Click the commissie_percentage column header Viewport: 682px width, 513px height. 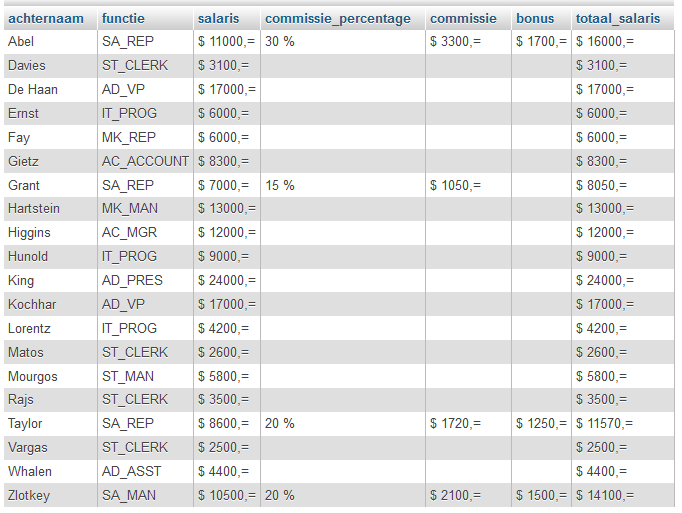pos(337,19)
